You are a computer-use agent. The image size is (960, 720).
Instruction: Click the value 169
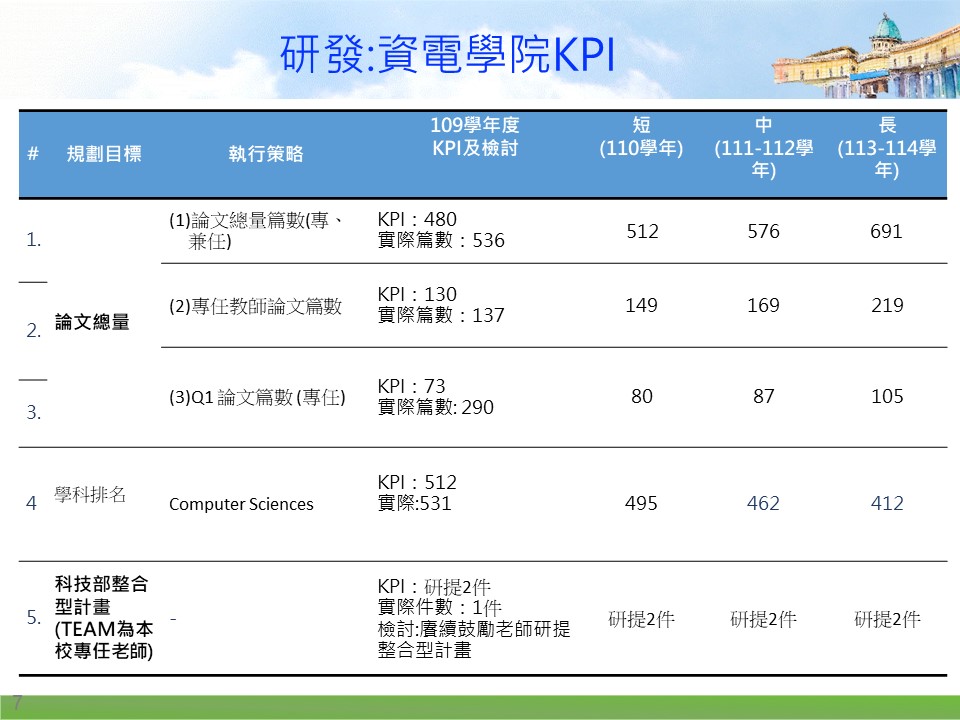763,305
